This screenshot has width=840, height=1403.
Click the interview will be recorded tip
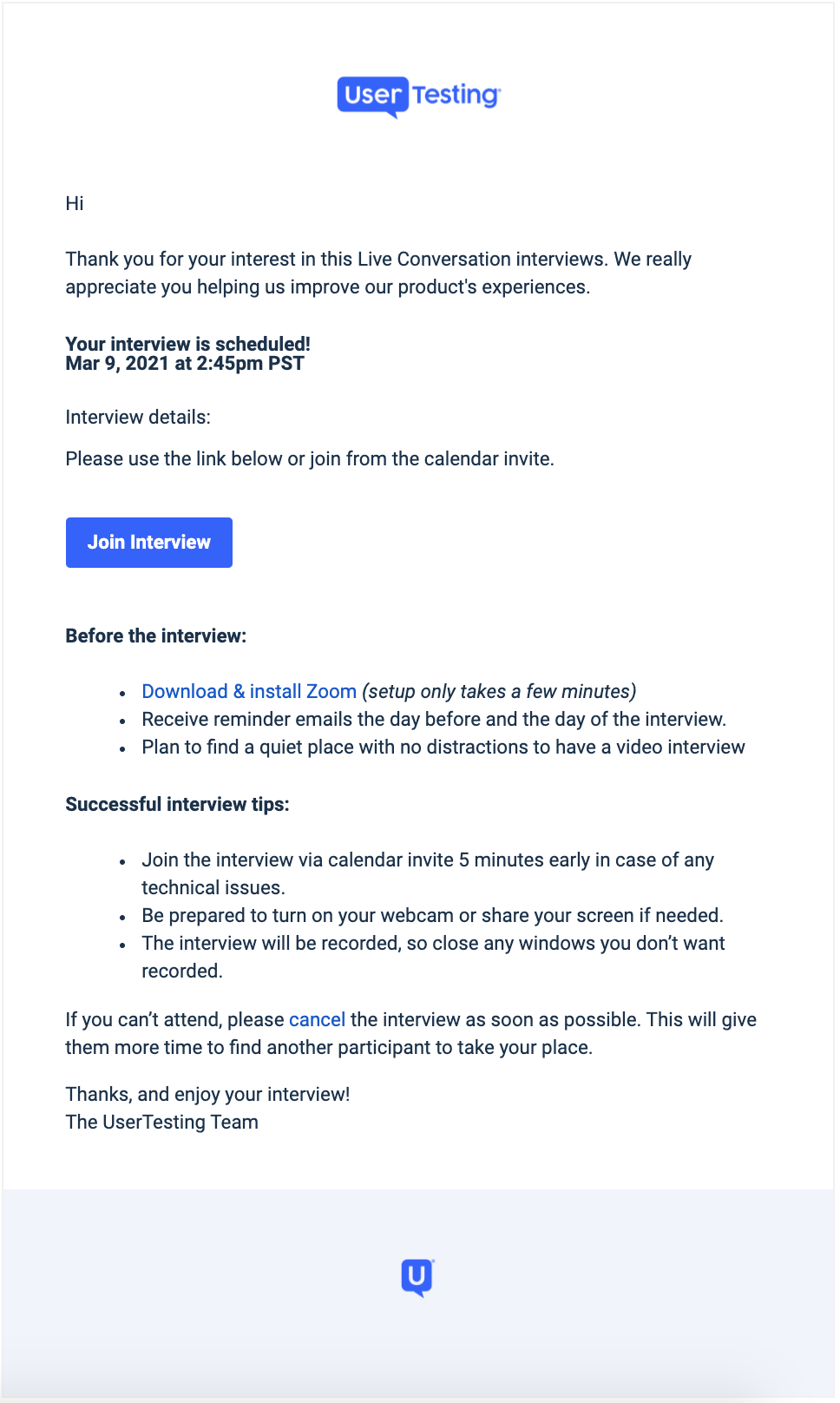point(433,958)
